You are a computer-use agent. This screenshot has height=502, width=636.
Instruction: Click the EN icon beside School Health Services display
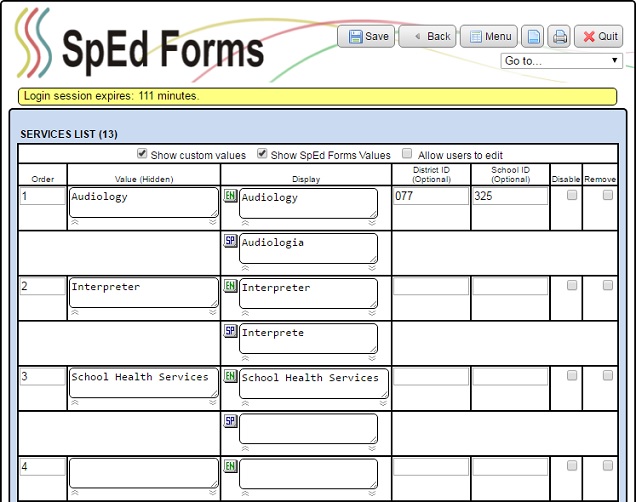click(x=230, y=377)
